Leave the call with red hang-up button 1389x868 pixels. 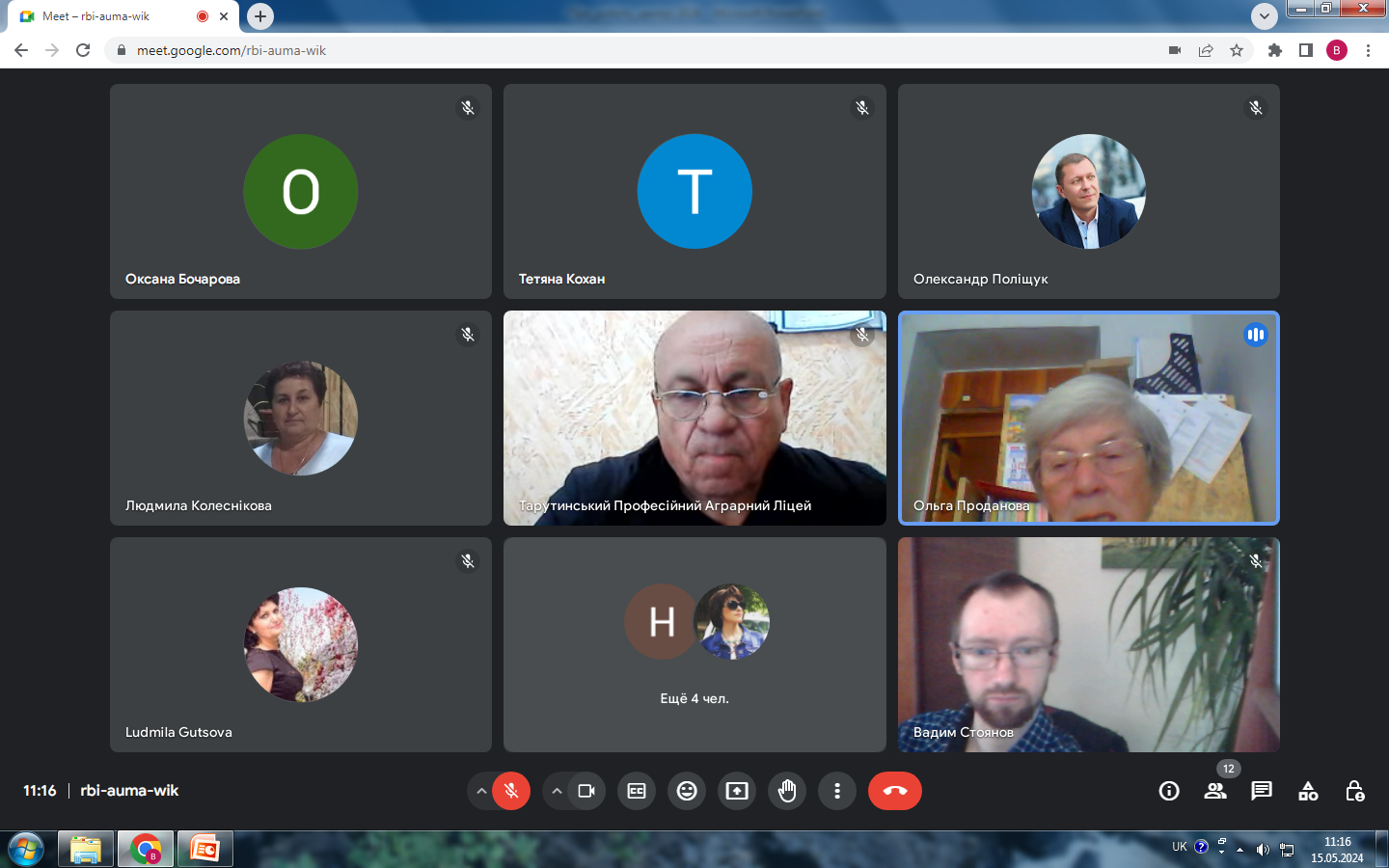tap(894, 791)
